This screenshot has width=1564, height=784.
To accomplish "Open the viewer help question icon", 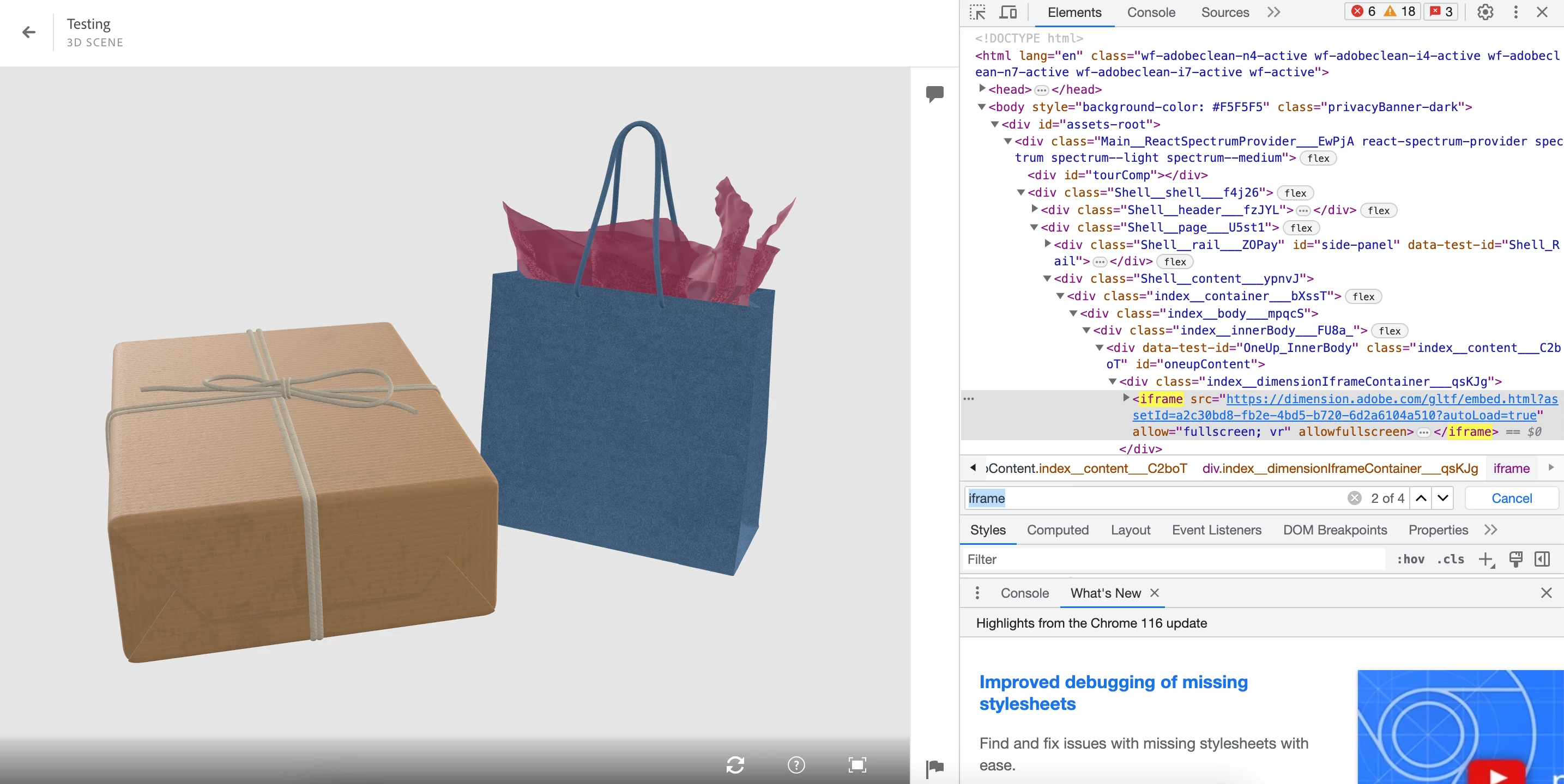I will pyautogui.click(x=796, y=764).
